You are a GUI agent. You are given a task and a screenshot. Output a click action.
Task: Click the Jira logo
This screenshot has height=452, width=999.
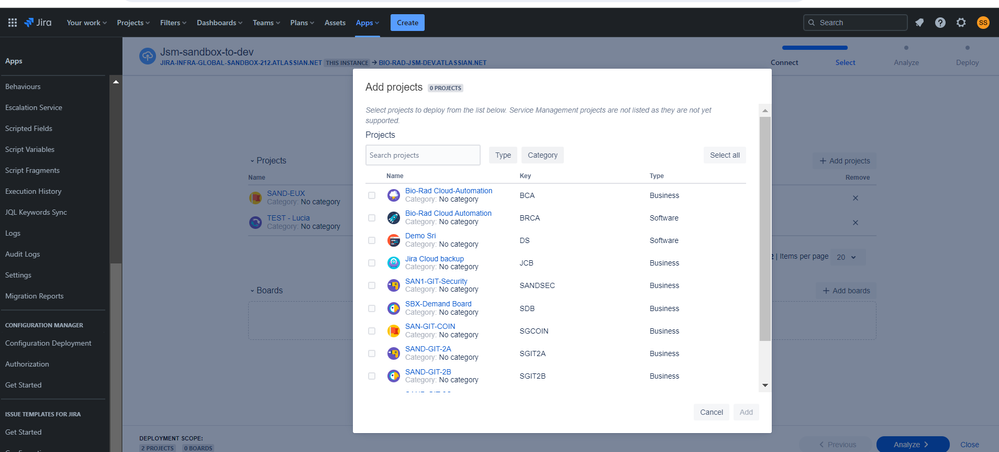tap(38, 22)
